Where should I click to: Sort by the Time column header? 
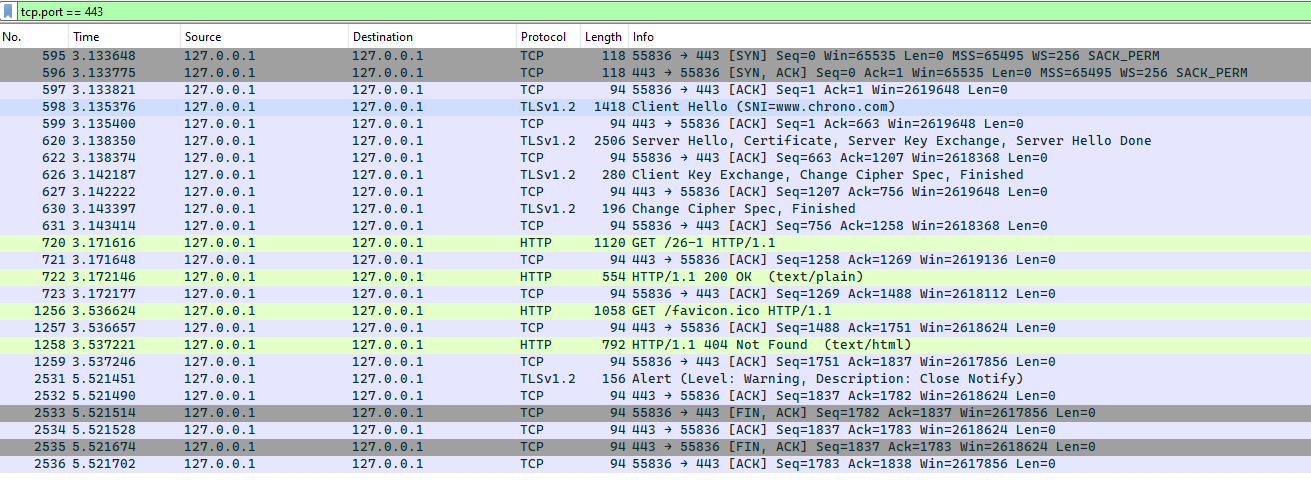coord(124,37)
